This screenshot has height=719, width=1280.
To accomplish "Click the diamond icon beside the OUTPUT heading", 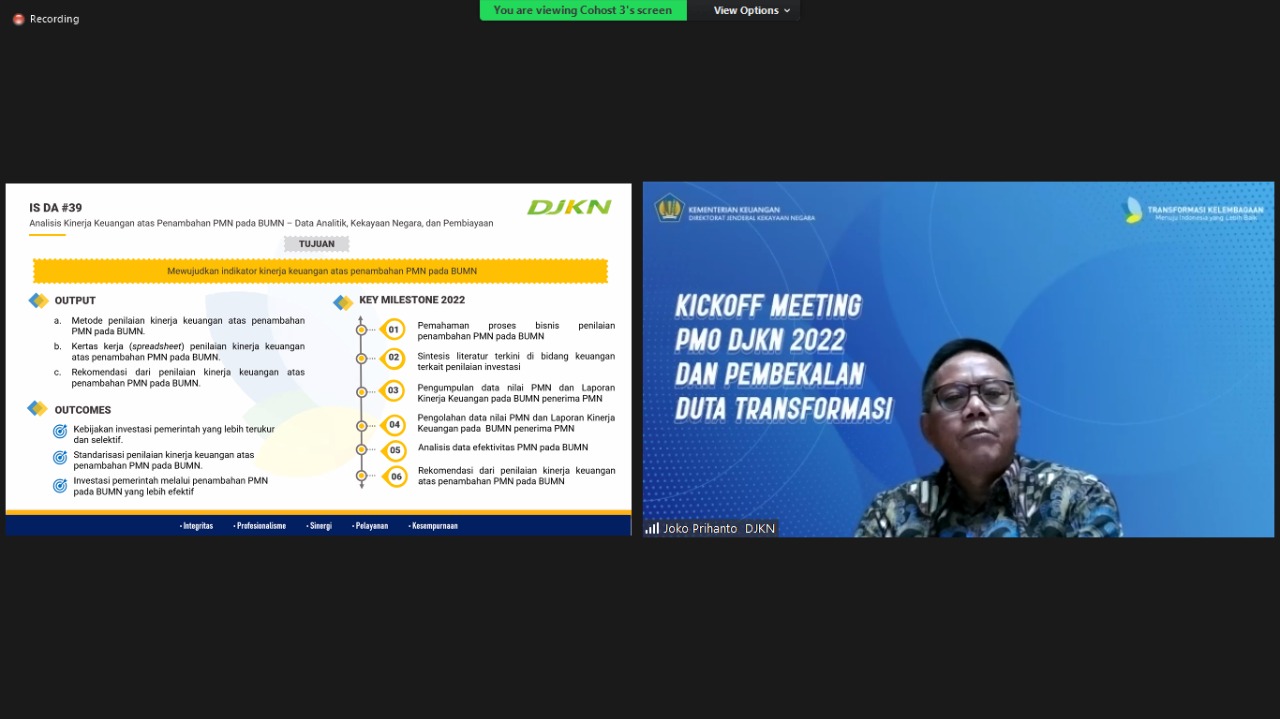I will (x=38, y=300).
